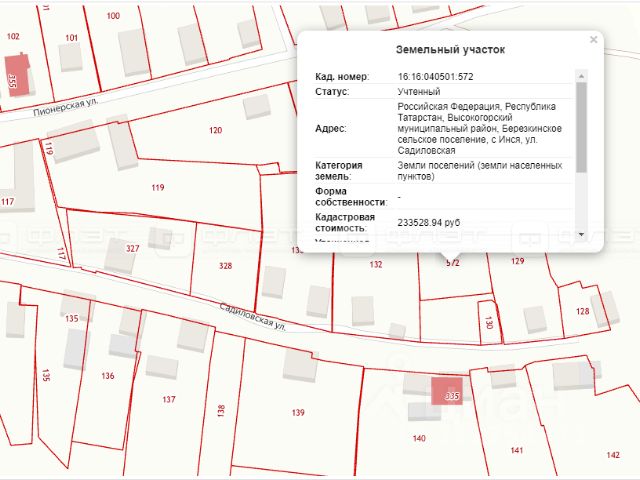Select parcel 137 on the map
Screen dimensions: 640x480
[169, 399]
